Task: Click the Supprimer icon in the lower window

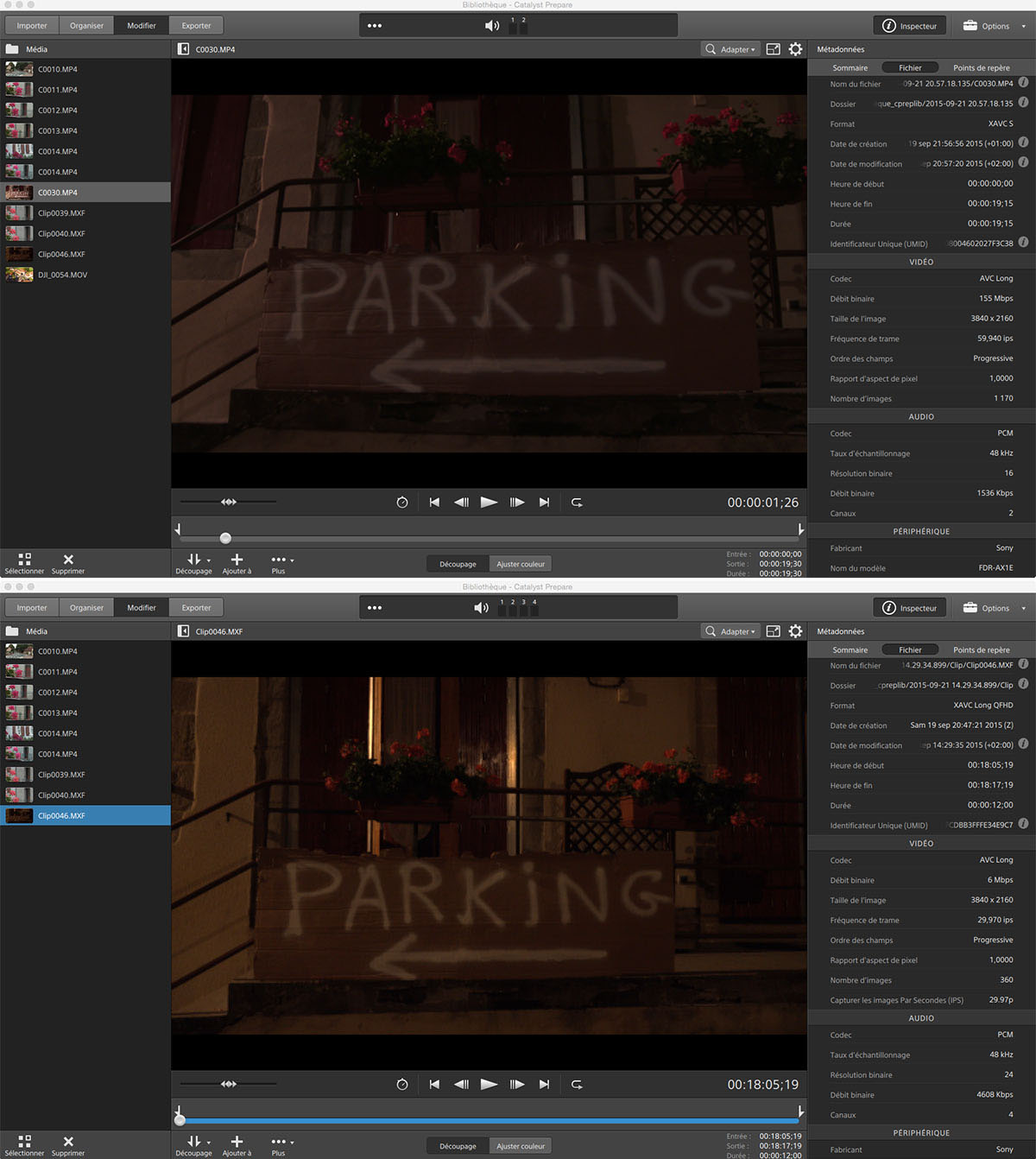Action: click(68, 1142)
